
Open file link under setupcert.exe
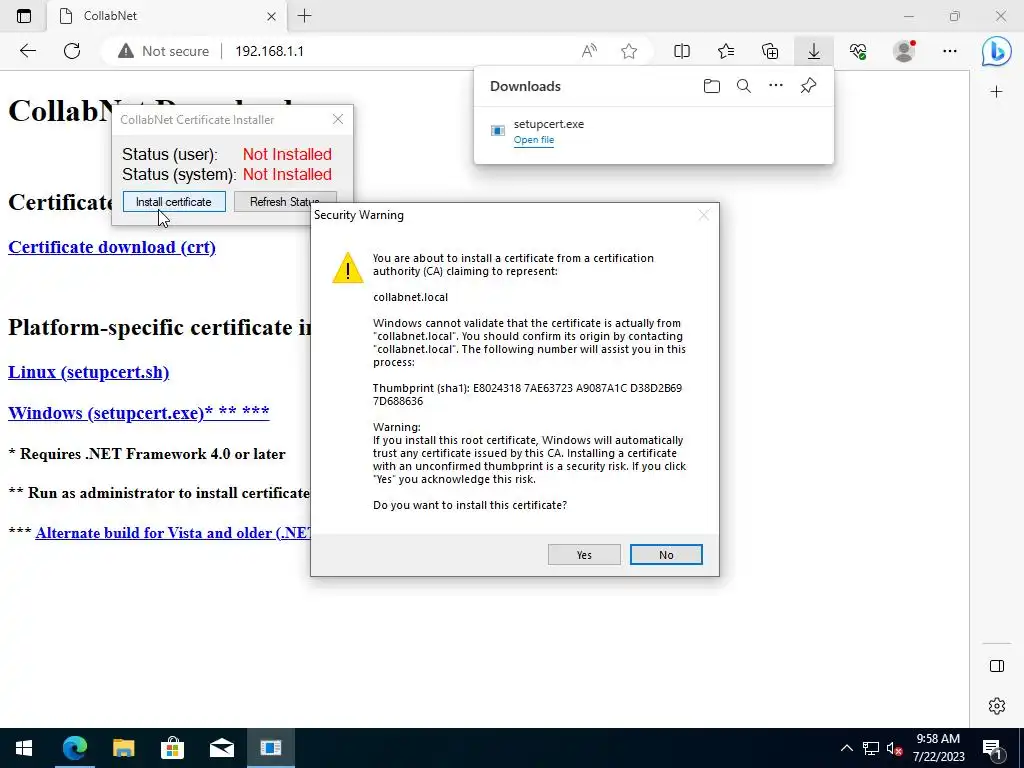pyautogui.click(x=534, y=140)
